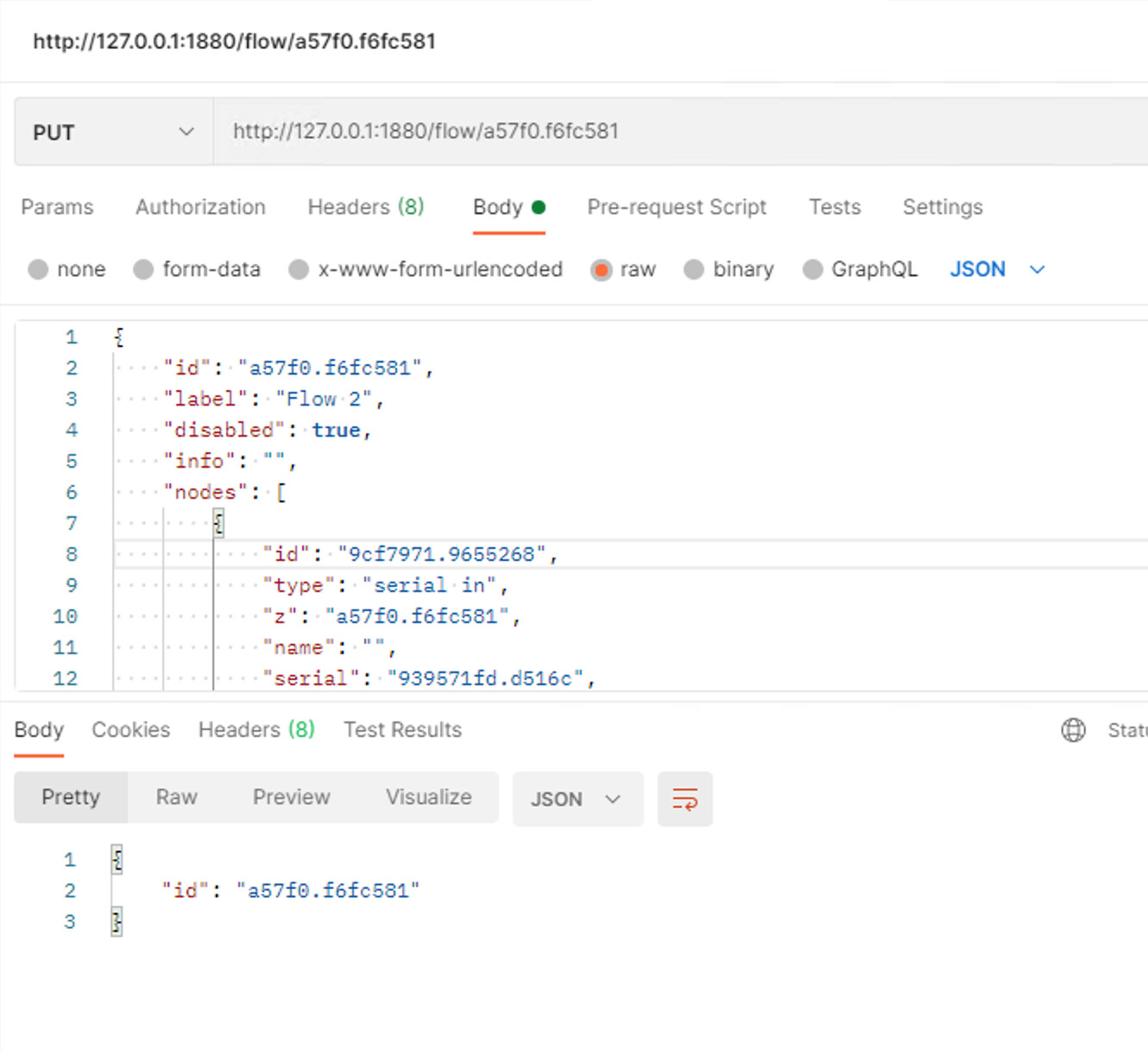This screenshot has width=1148, height=1053.
Task: Switch to Visualize response view
Action: click(x=429, y=798)
